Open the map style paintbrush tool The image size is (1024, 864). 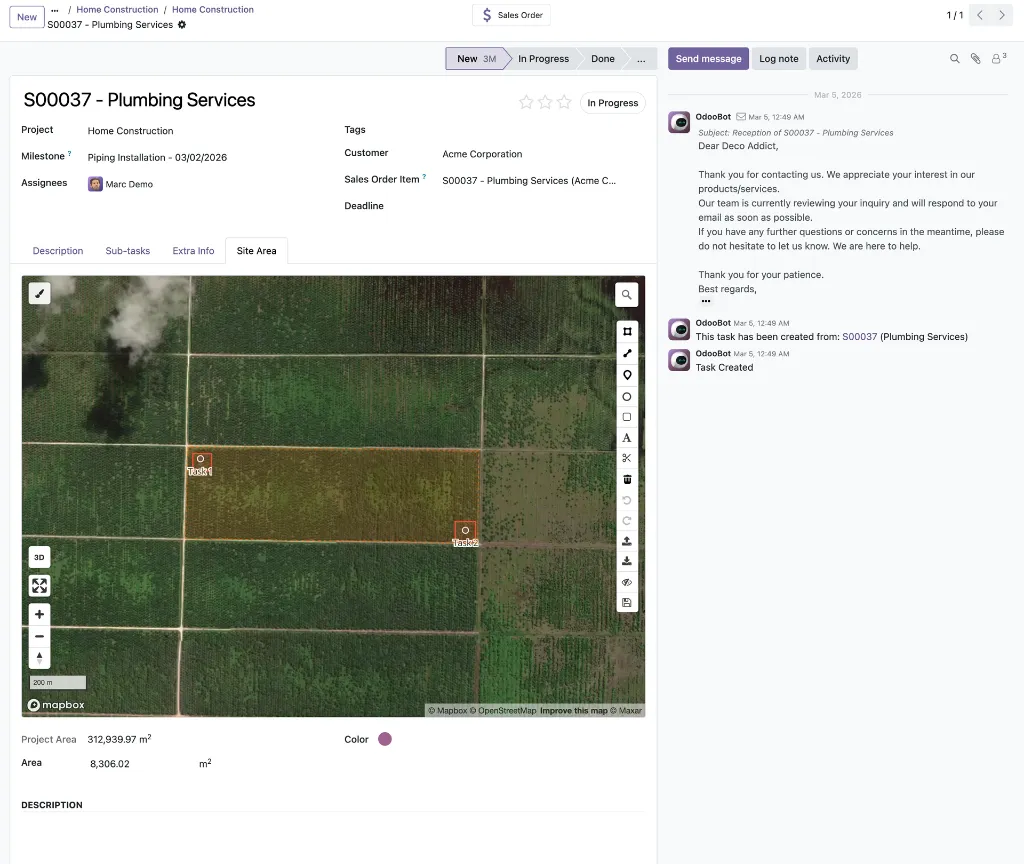pyautogui.click(x=39, y=294)
